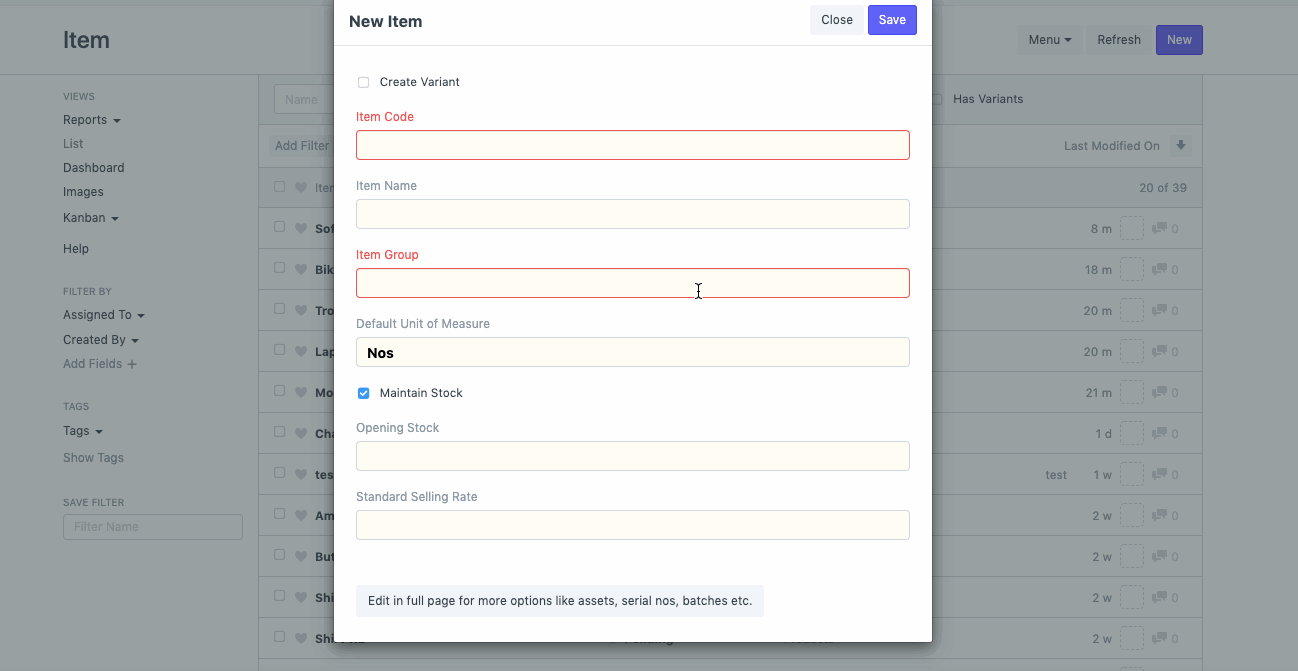
Task: Click the Standard Selling Rate field
Action: coord(632,525)
